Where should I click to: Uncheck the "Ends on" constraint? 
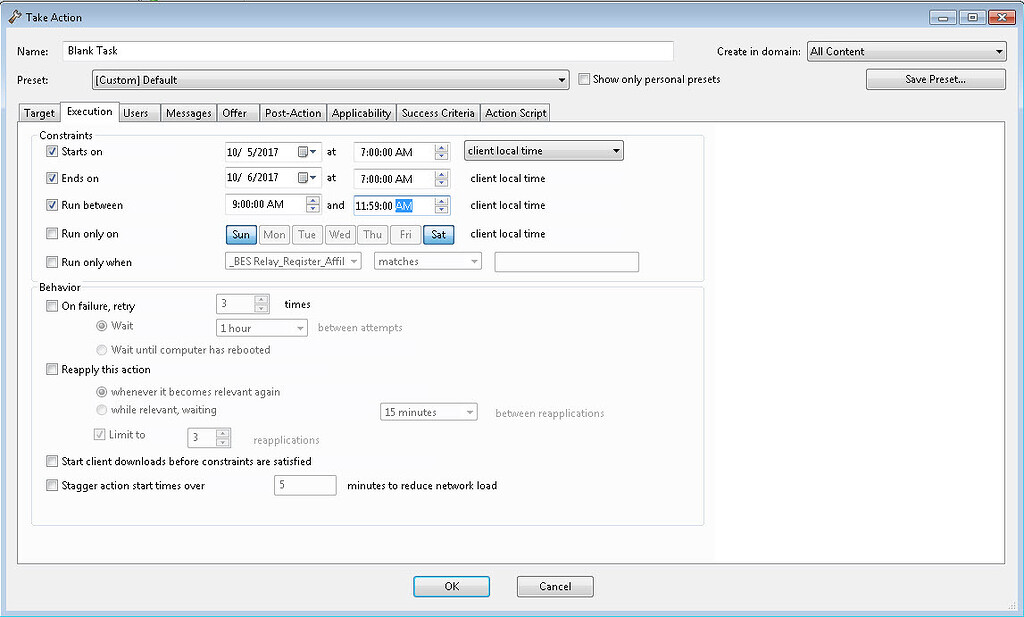tap(51, 178)
